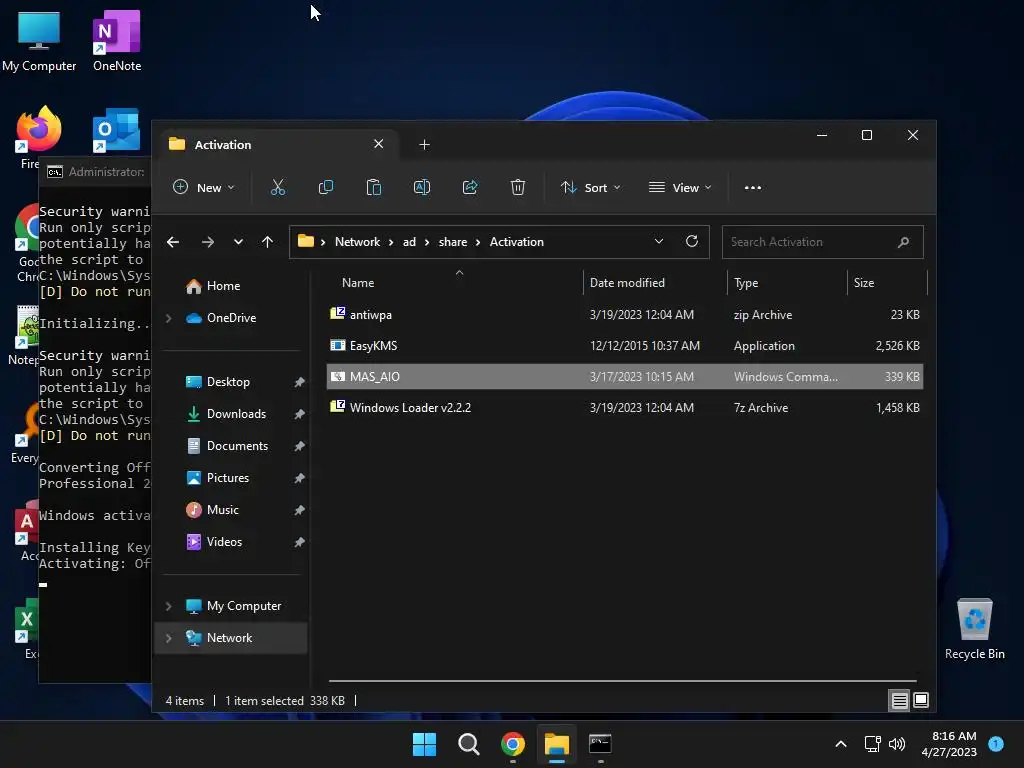The height and width of the screenshot is (768, 1024).
Task: Click Network in the address breadcrumb
Action: coord(357,242)
